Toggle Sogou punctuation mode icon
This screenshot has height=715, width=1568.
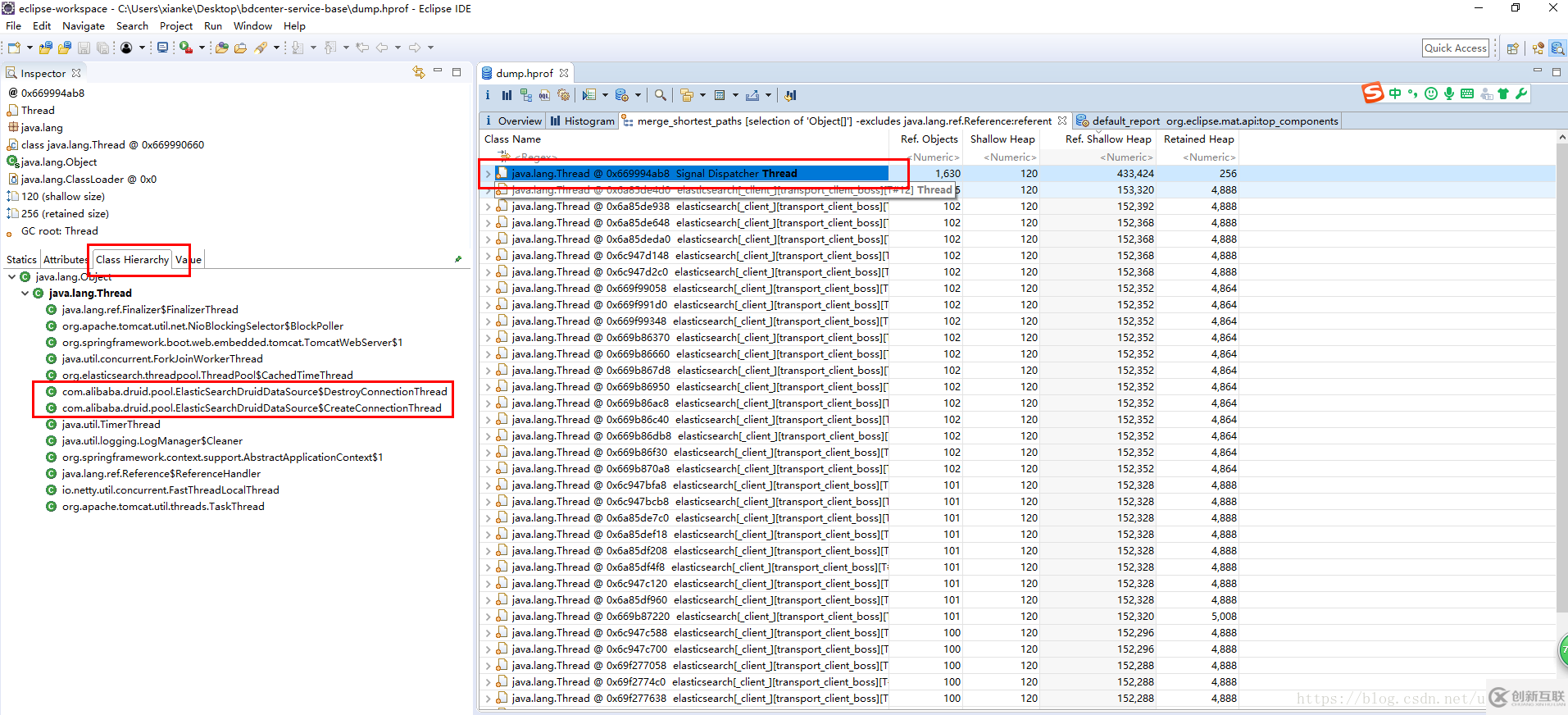[x=1412, y=93]
